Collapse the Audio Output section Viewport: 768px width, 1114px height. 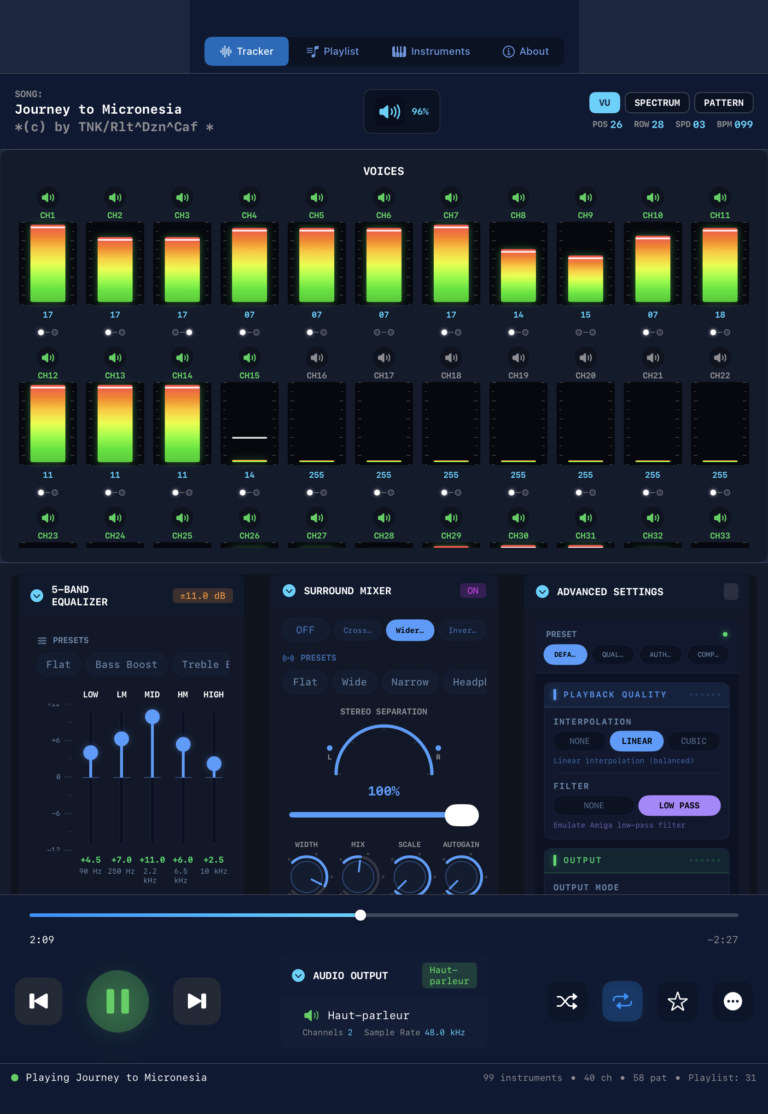click(298, 976)
